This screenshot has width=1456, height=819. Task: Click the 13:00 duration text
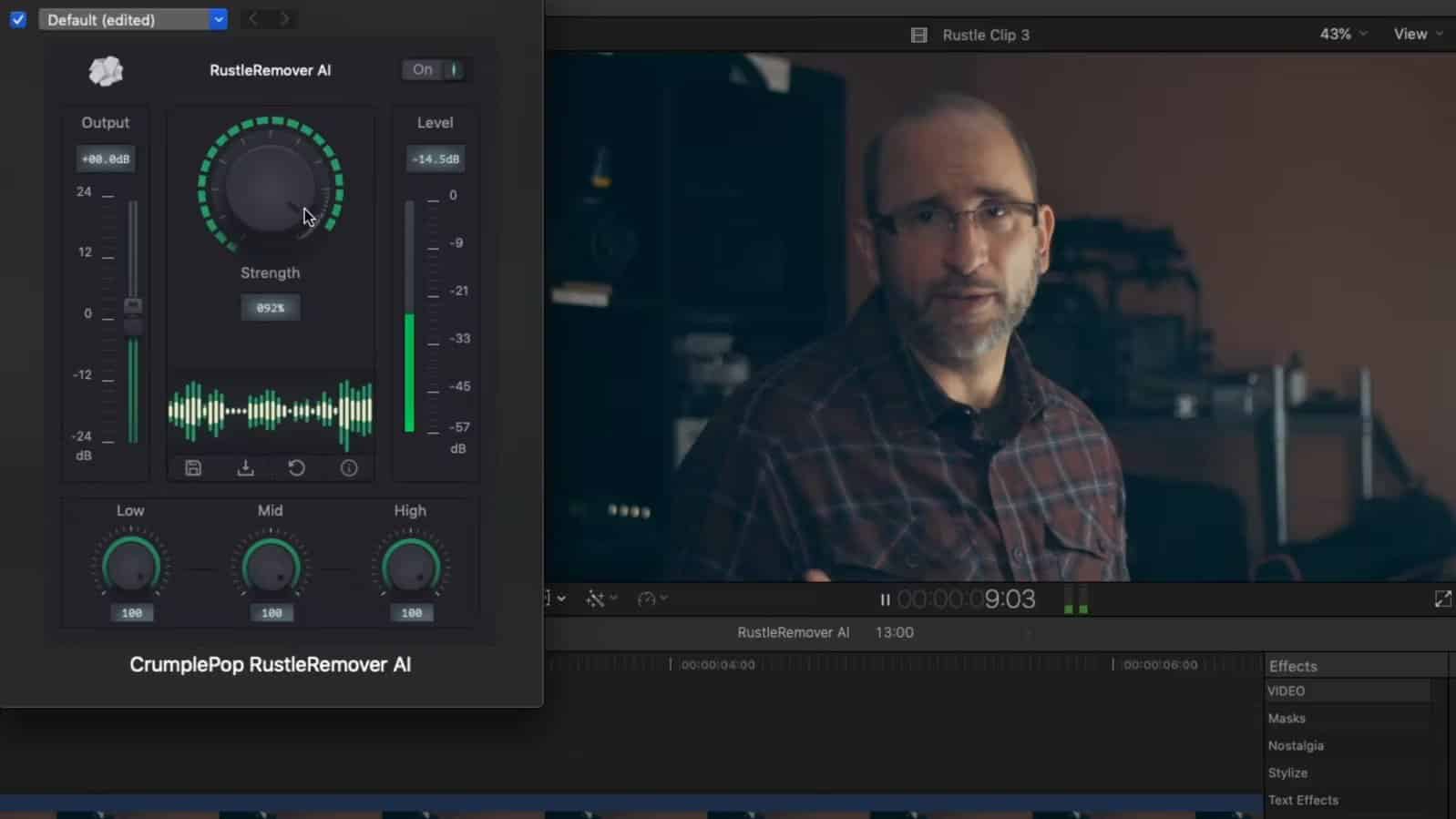tap(894, 632)
